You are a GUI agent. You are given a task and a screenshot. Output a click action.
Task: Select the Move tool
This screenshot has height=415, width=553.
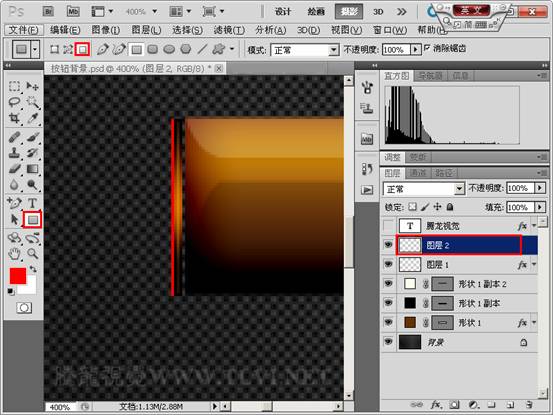click(32, 86)
